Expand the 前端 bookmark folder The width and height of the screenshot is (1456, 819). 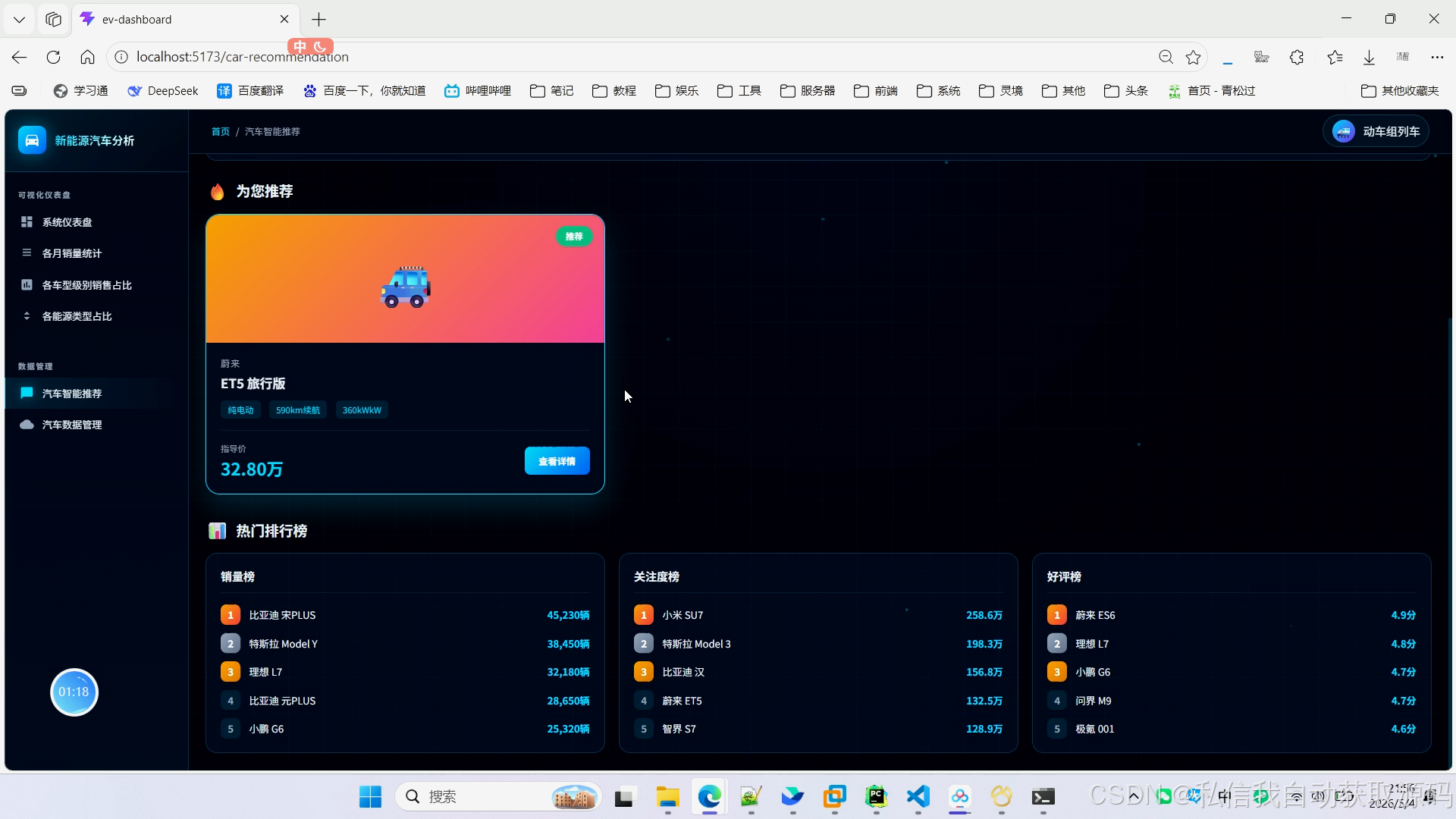[x=876, y=91]
